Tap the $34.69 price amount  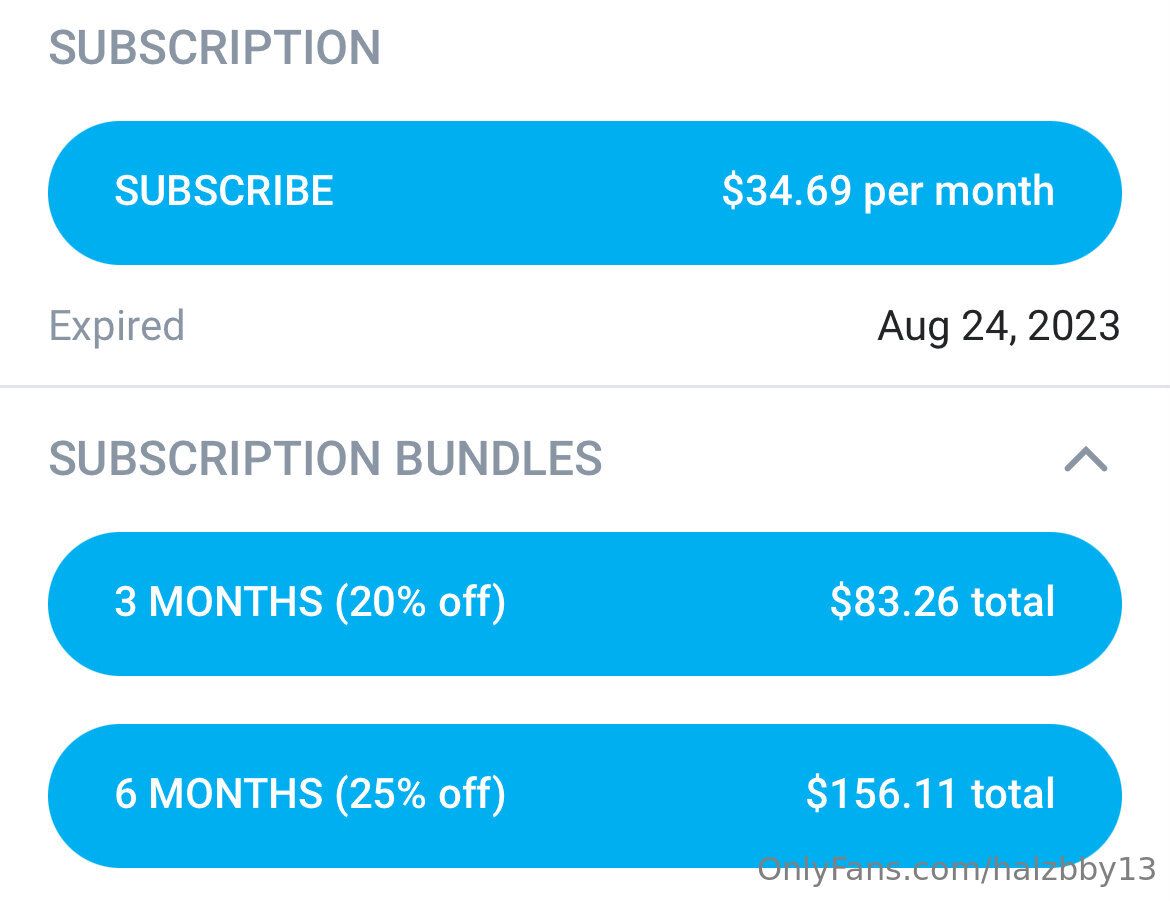point(787,191)
